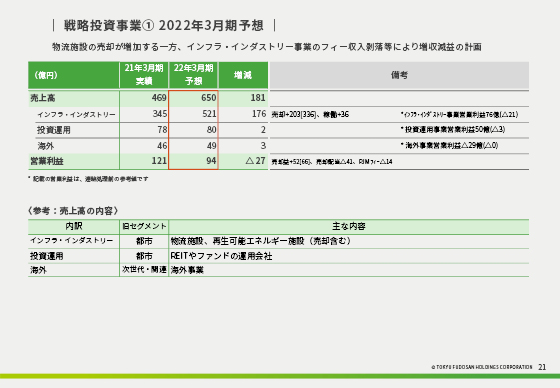Select the change value △27

256,161
